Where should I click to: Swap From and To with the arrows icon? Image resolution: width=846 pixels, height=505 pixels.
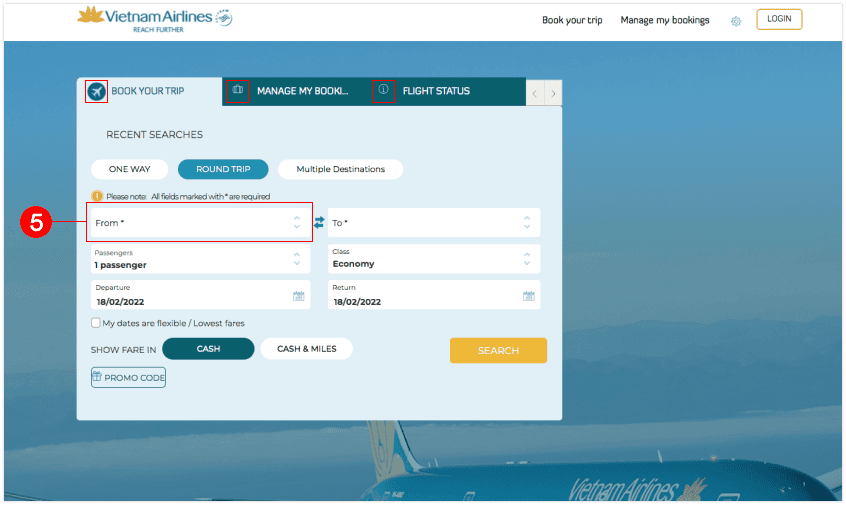[x=319, y=222]
